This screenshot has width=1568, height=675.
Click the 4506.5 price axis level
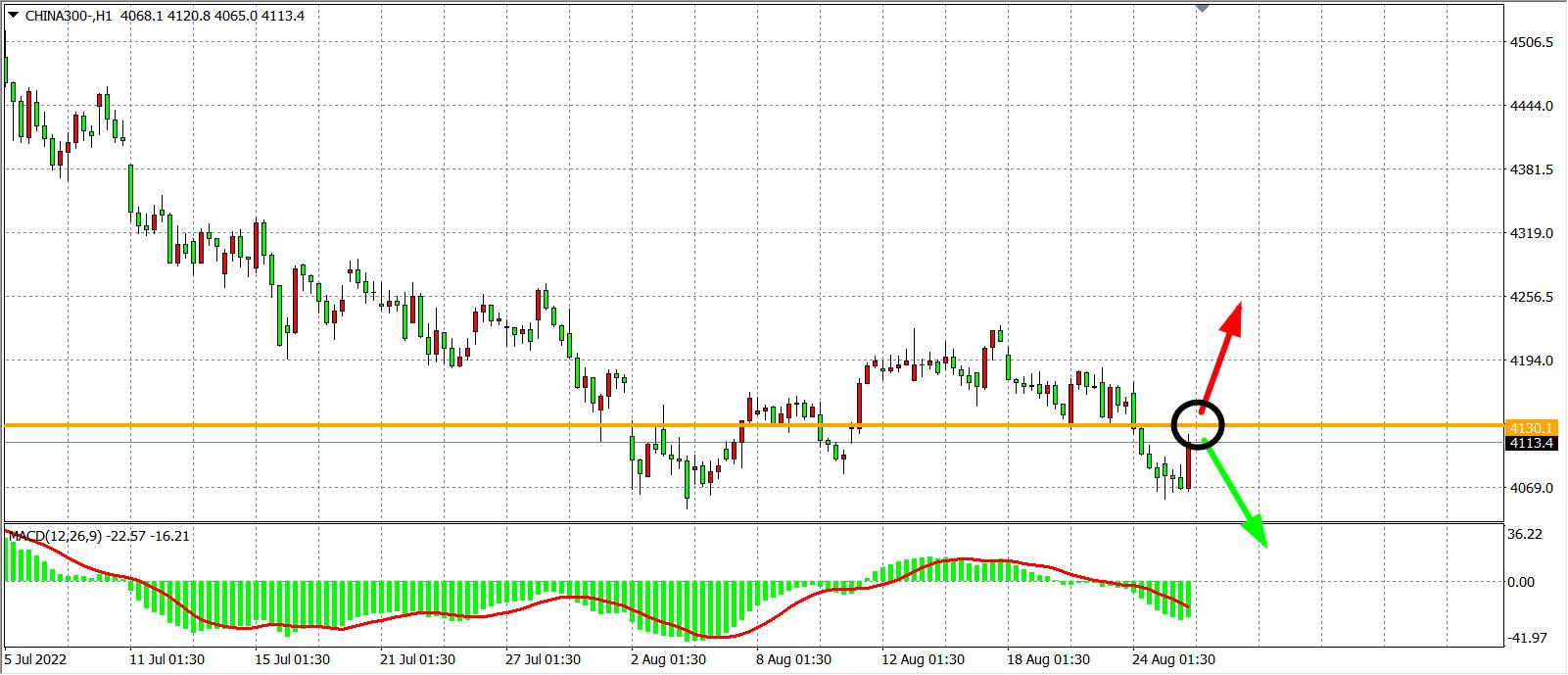(1532, 42)
